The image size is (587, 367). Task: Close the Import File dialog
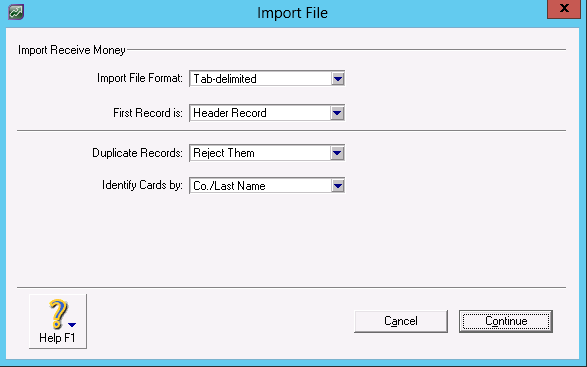pyautogui.click(x=564, y=9)
